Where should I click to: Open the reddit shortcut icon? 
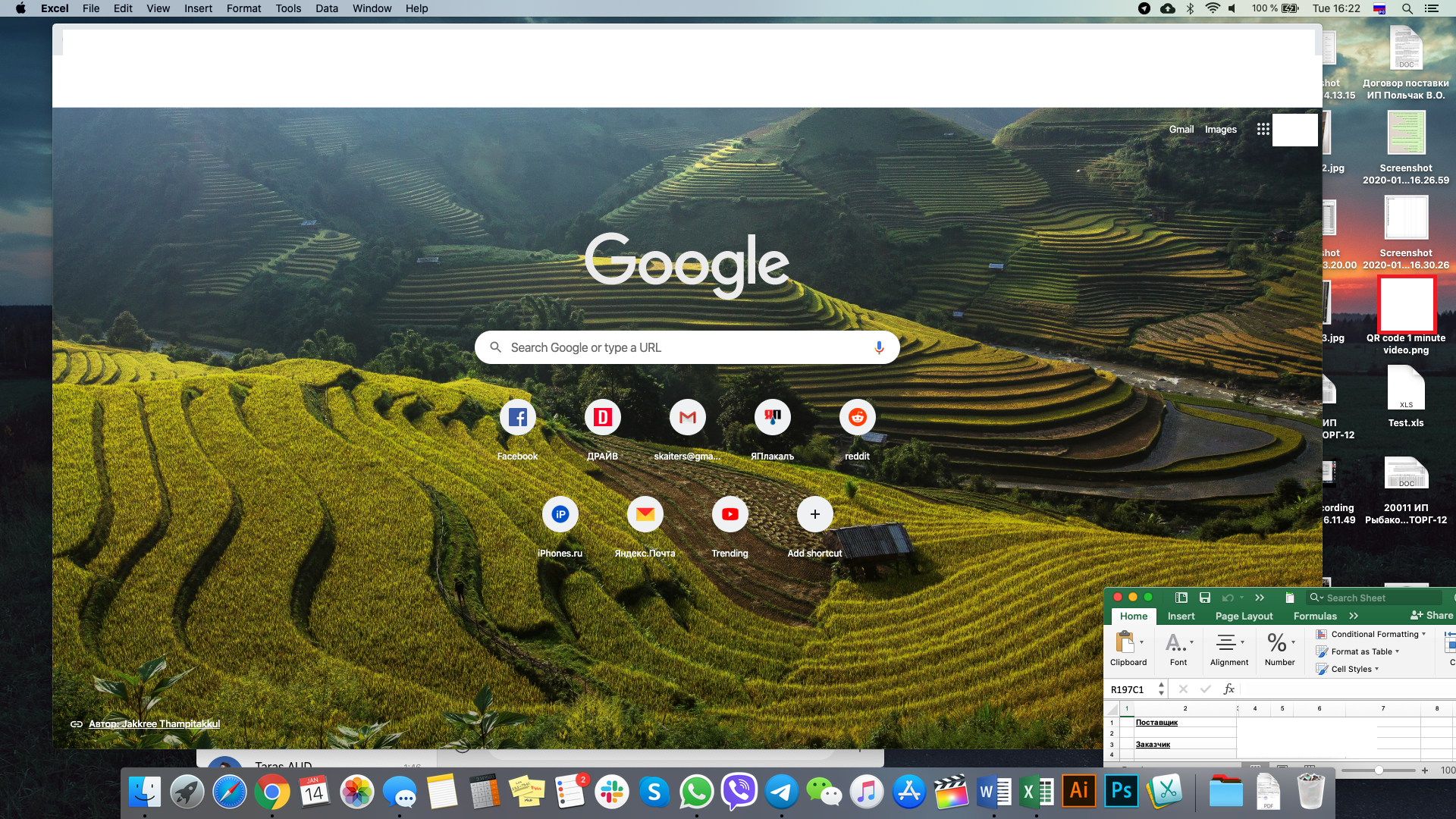click(857, 417)
